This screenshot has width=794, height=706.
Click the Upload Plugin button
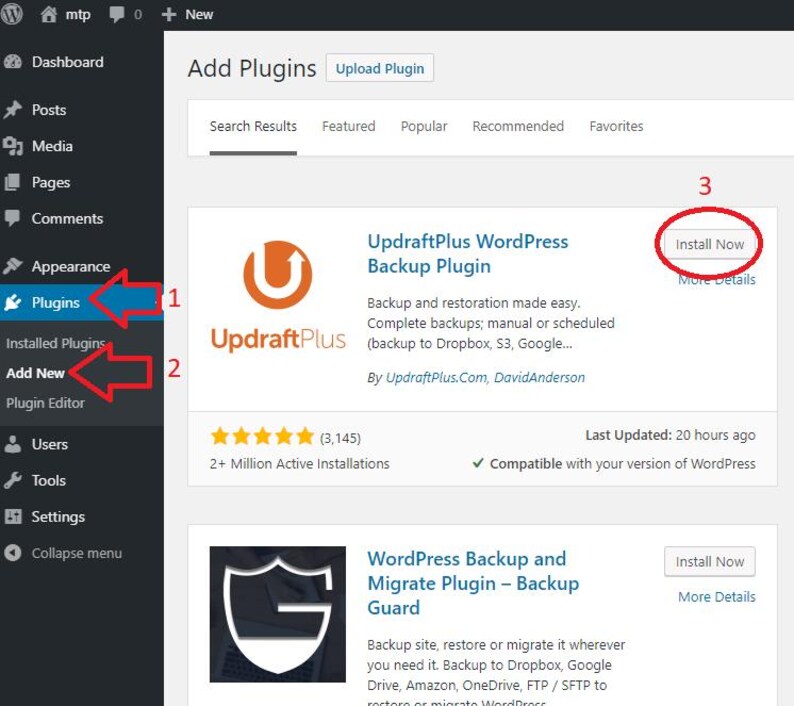pos(380,68)
